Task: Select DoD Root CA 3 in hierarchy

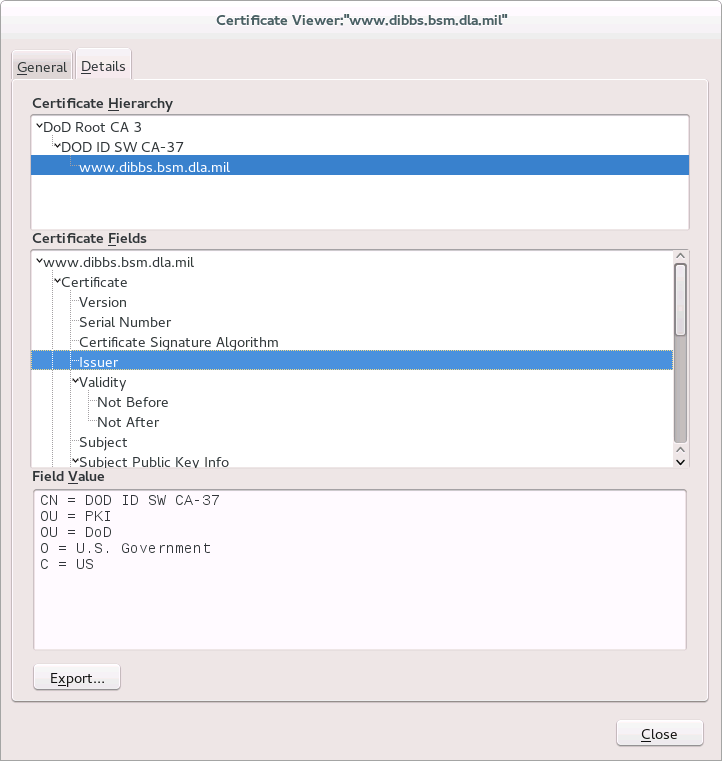Action: click(92, 127)
